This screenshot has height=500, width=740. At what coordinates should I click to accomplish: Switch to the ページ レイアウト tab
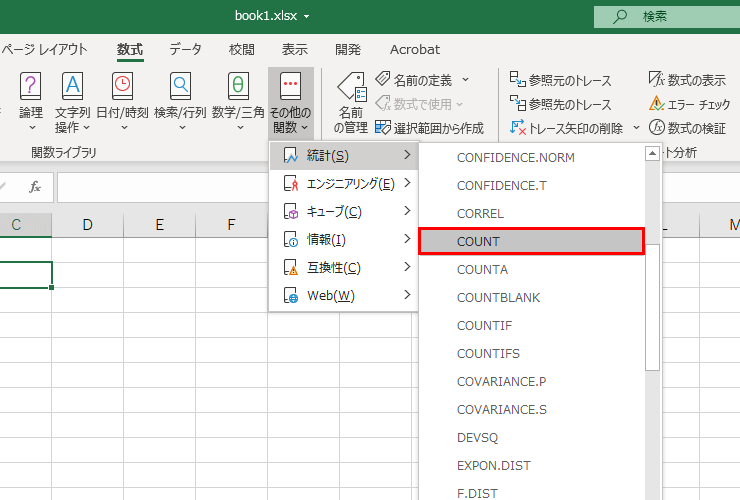(x=44, y=49)
